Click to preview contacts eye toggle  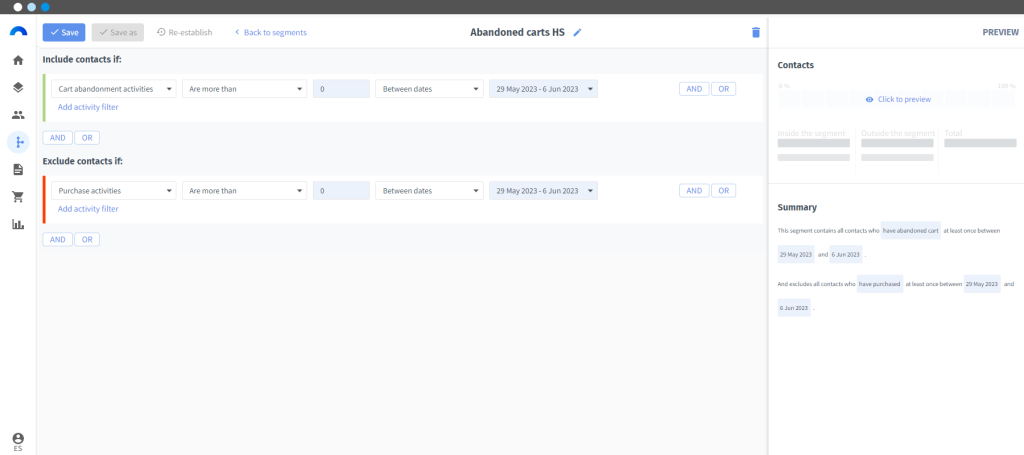pyautogui.click(x=897, y=99)
